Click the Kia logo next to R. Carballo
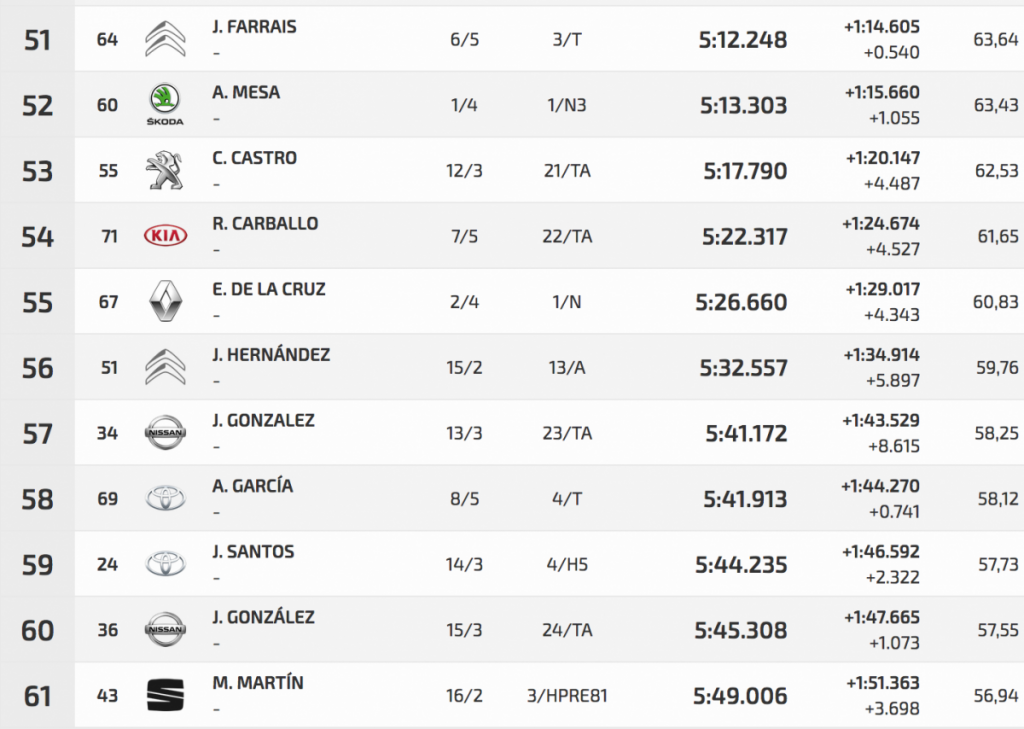Image resolution: width=1024 pixels, height=729 pixels. (165, 236)
